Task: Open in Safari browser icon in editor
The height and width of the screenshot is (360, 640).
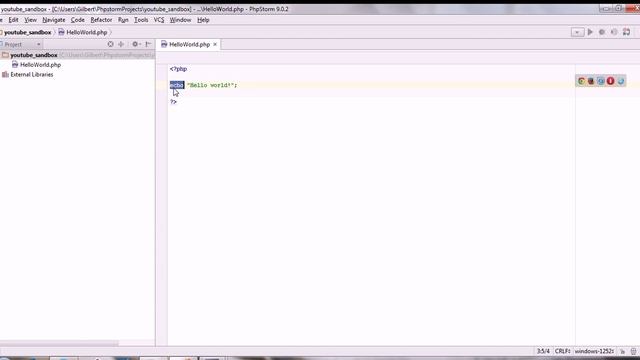Action: [x=601, y=81]
